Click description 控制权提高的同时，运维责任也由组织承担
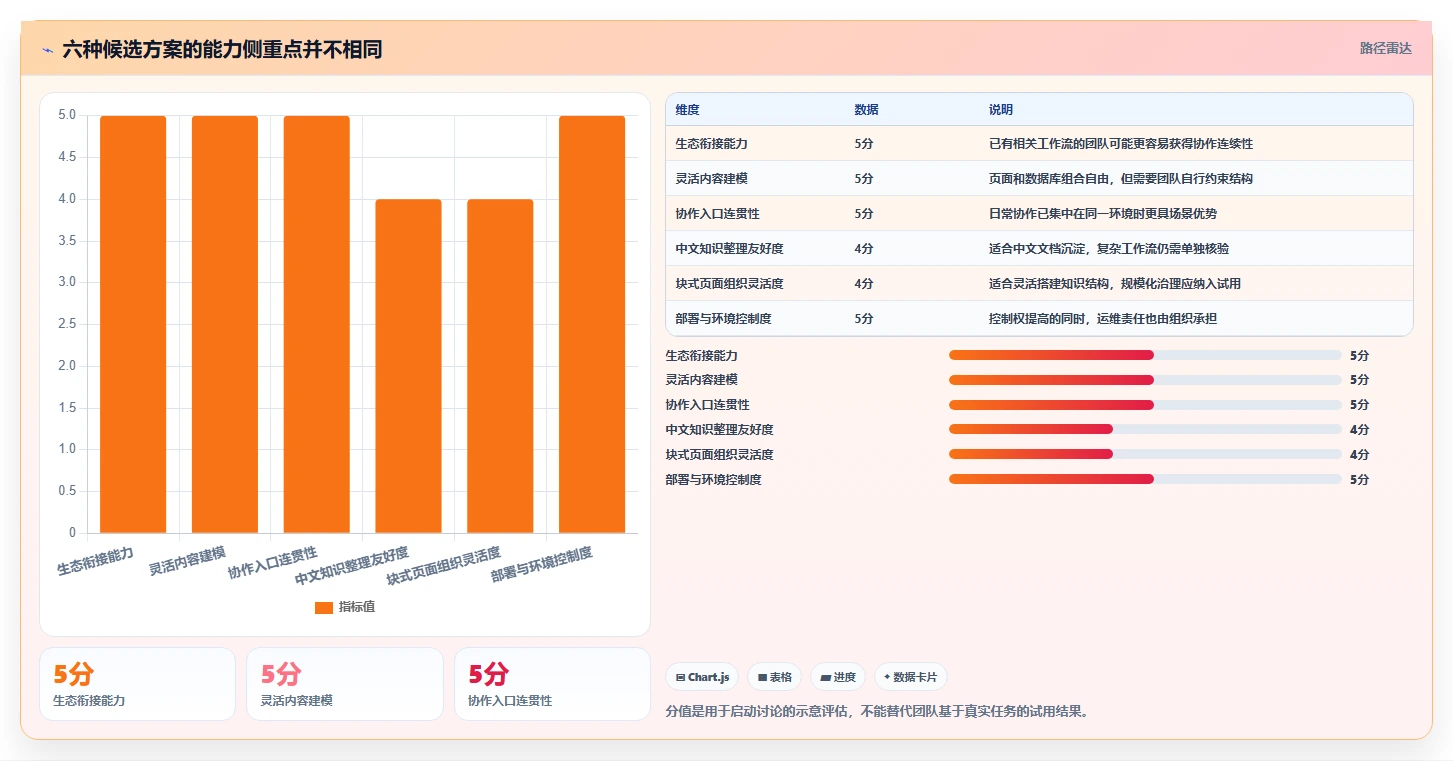This screenshot has width=1453, height=761. click(x=1103, y=319)
